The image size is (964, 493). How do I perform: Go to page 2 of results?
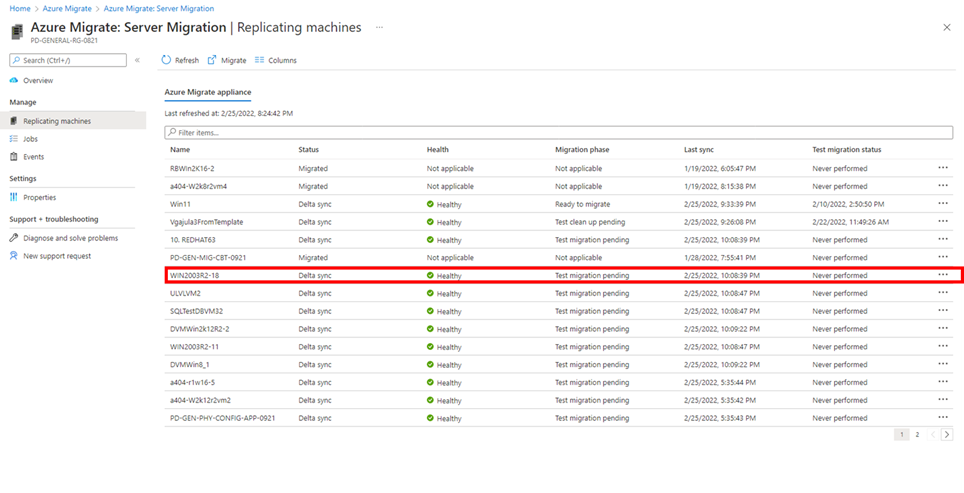click(917, 435)
